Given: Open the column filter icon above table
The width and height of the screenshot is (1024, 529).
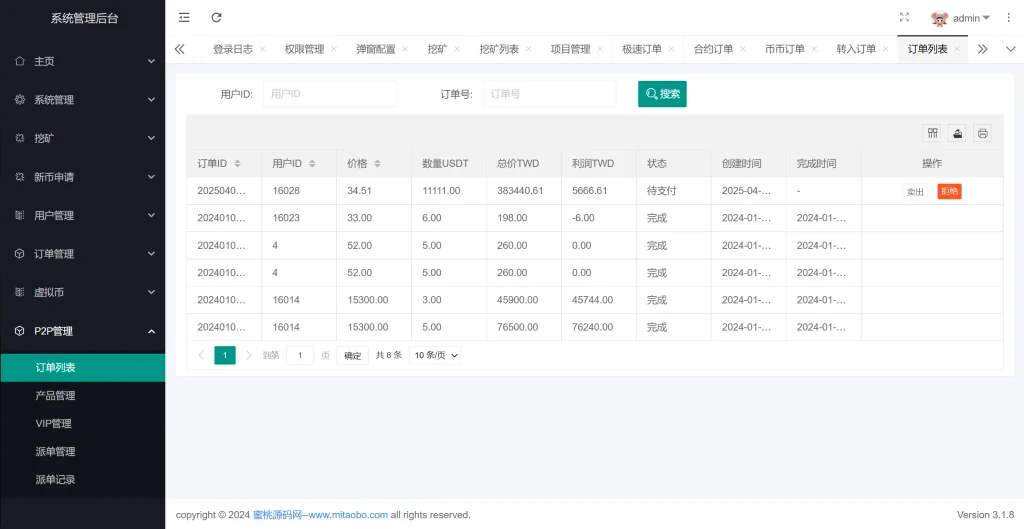Looking at the screenshot, I should pos(932,133).
